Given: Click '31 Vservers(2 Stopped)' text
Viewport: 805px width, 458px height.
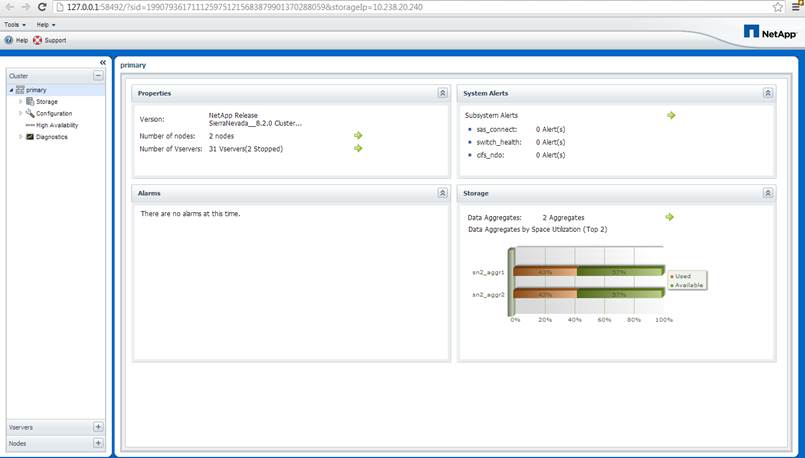Looking at the screenshot, I should point(246,149).
